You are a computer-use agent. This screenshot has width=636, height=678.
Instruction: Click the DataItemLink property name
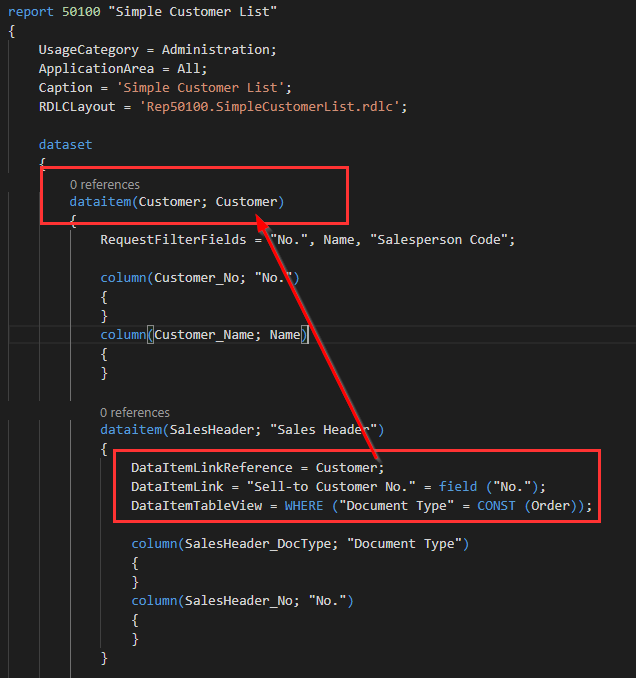point(177,487)
